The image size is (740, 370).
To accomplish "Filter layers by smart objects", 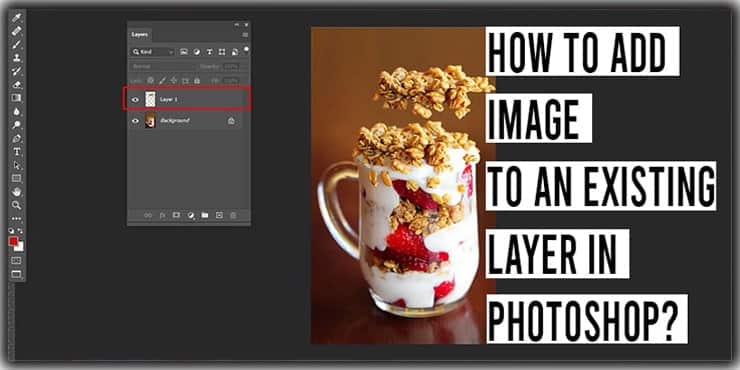I will point(235,52).
